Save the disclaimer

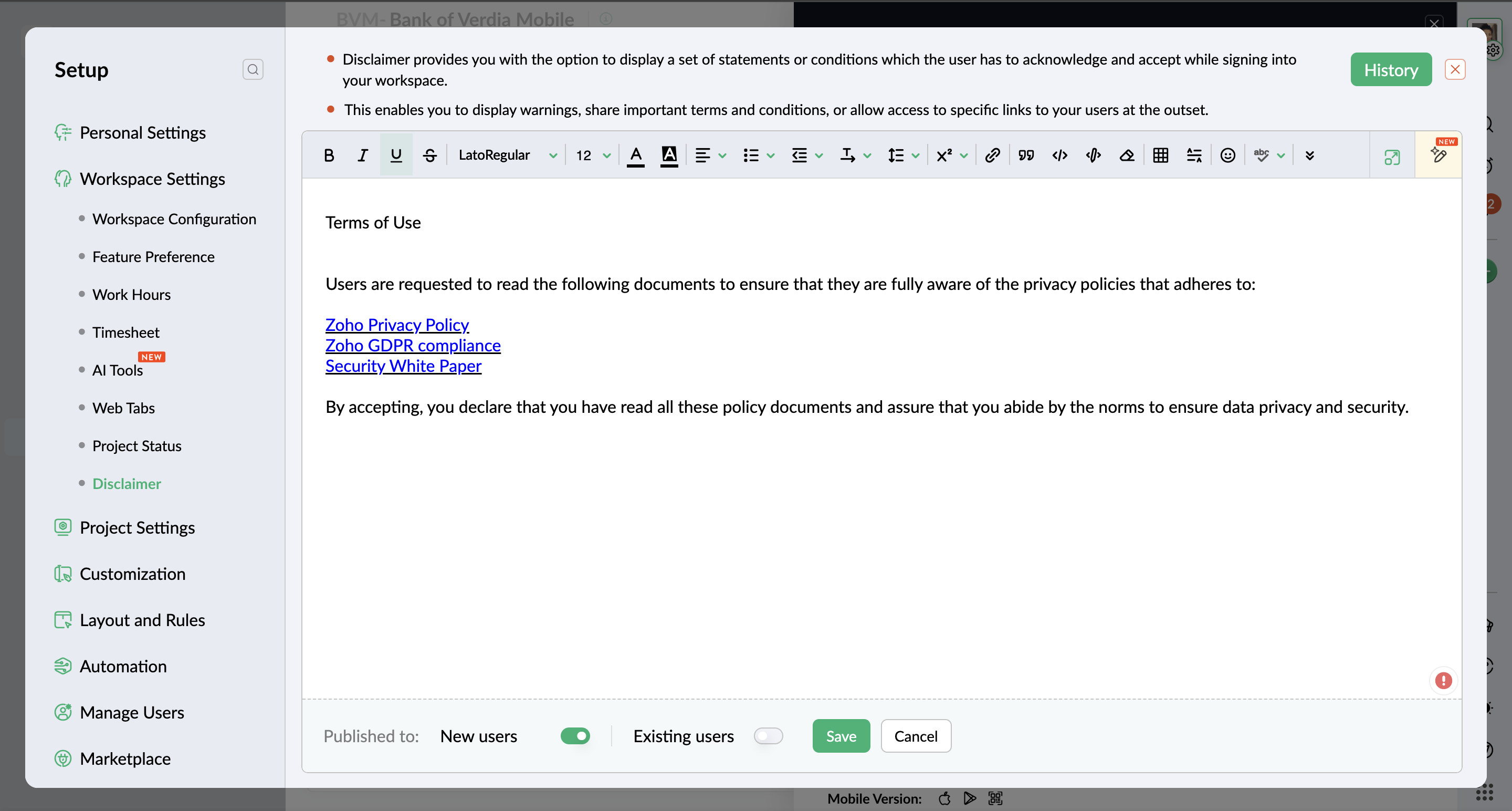(x=841, y=736)
